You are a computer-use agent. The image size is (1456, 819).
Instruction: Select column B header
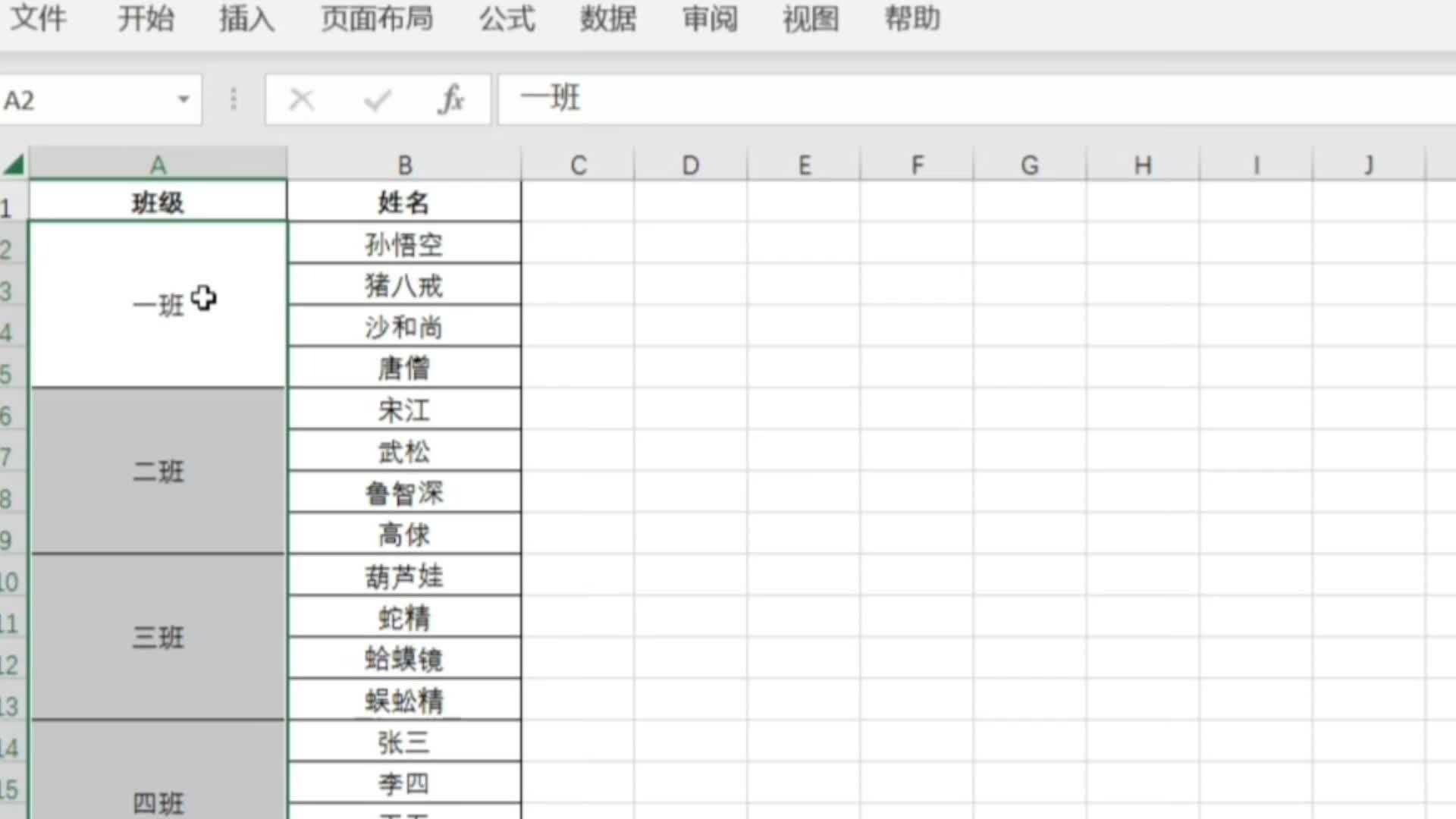coord(404,165)
